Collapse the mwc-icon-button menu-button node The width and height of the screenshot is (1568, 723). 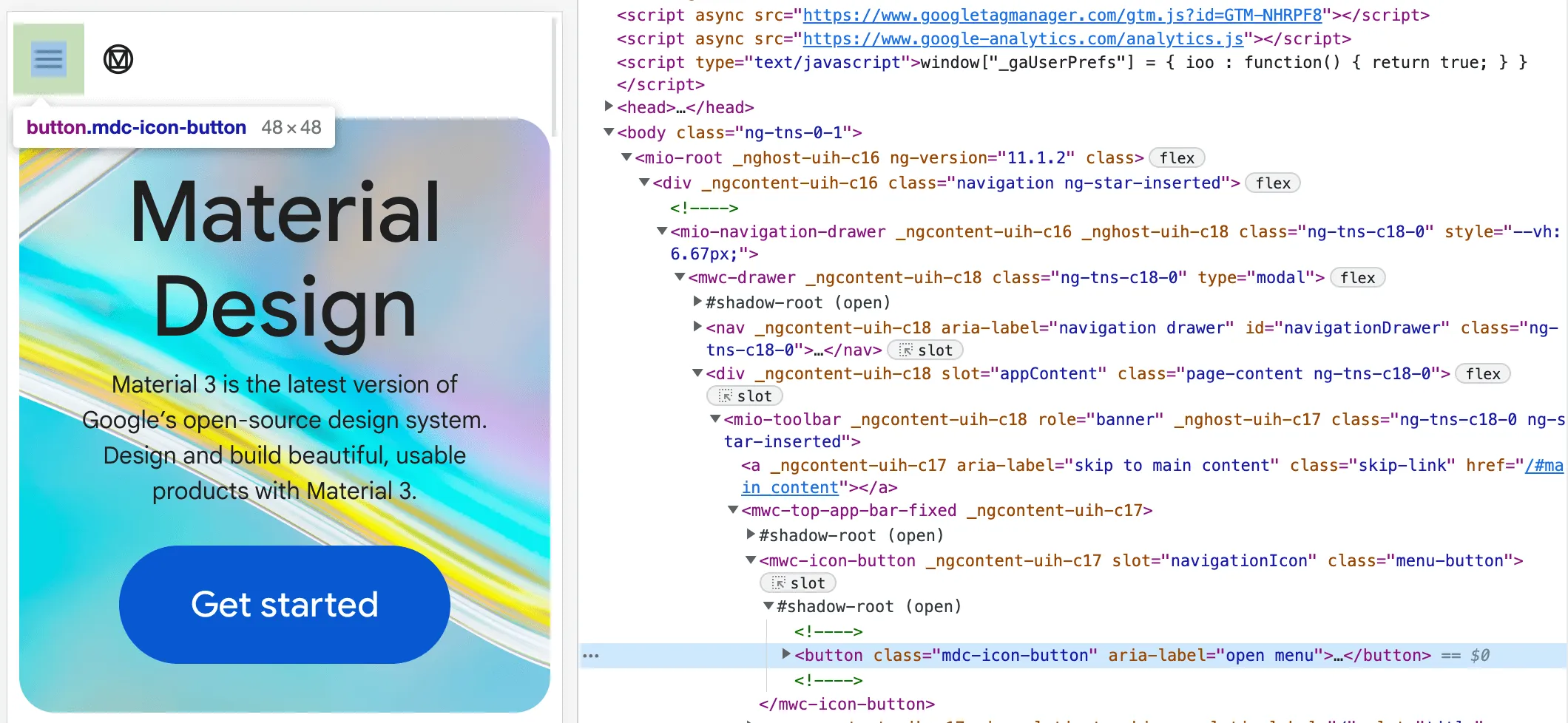point(751,560)
